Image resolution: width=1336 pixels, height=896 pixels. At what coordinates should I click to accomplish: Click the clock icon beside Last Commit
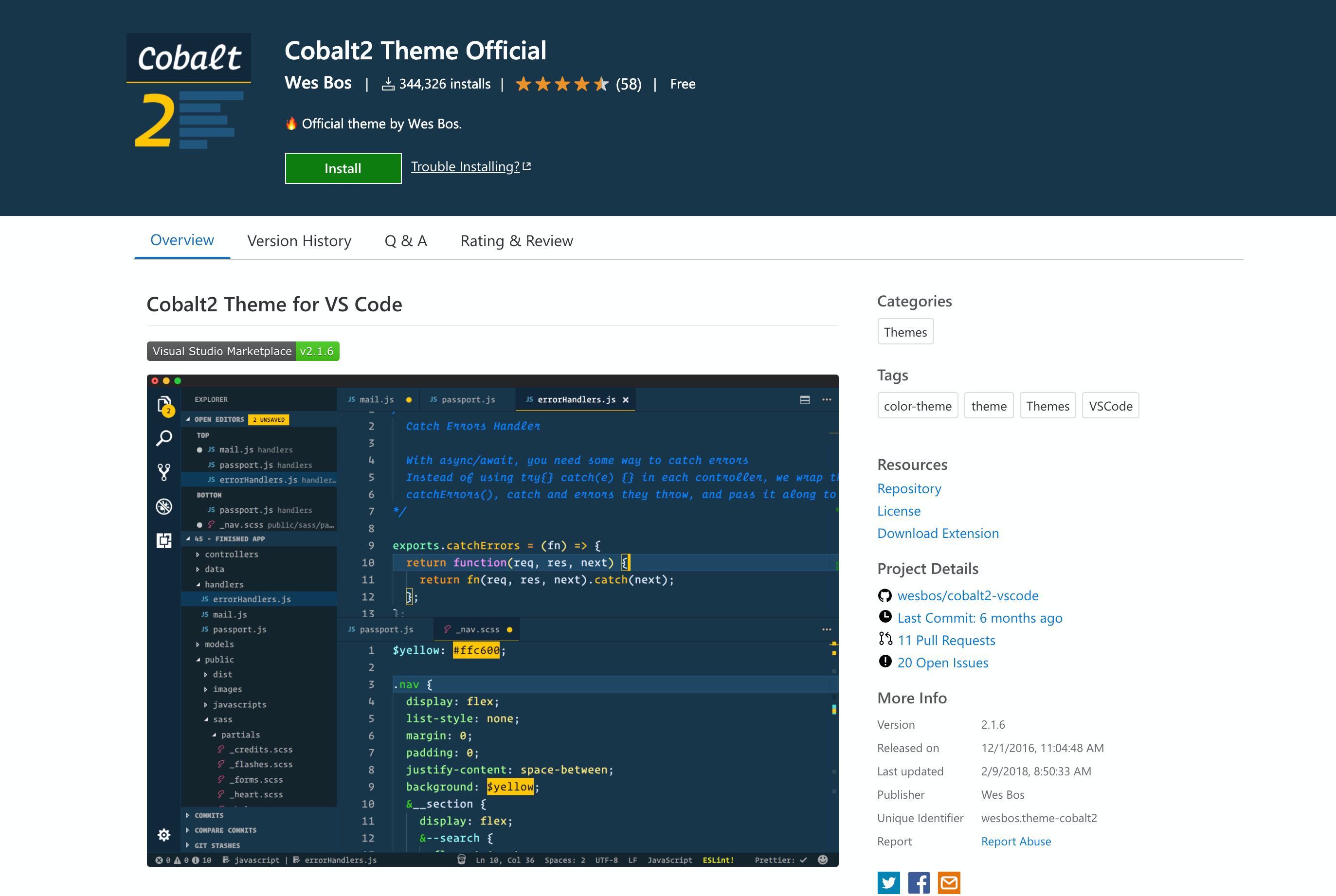tap(885, 617)
